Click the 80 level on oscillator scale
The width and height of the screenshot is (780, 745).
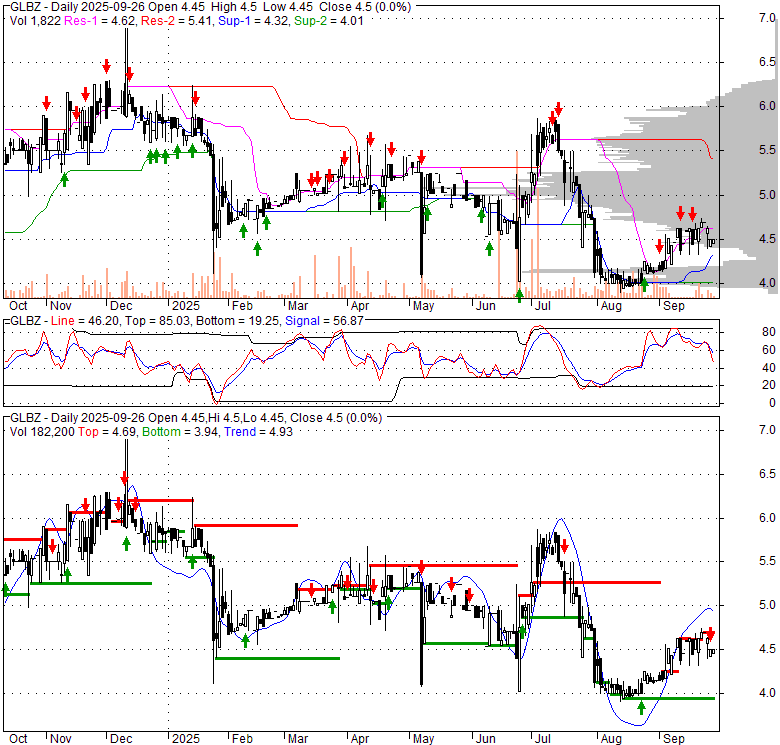769,332
